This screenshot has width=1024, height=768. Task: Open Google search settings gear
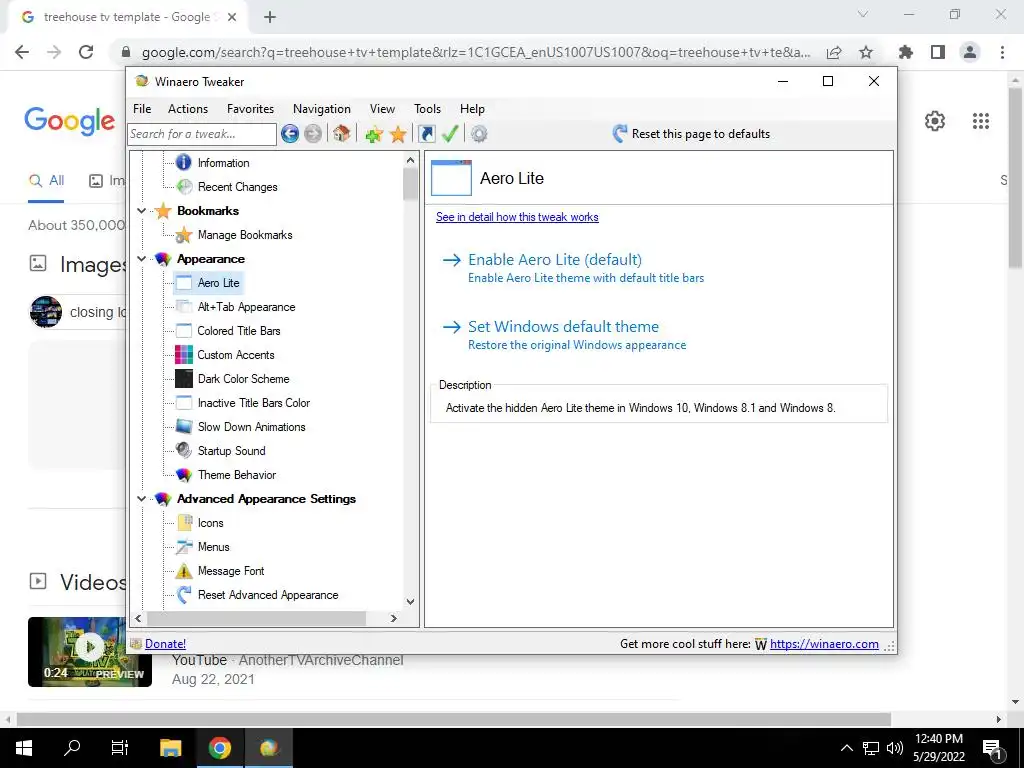pos(935,121)
